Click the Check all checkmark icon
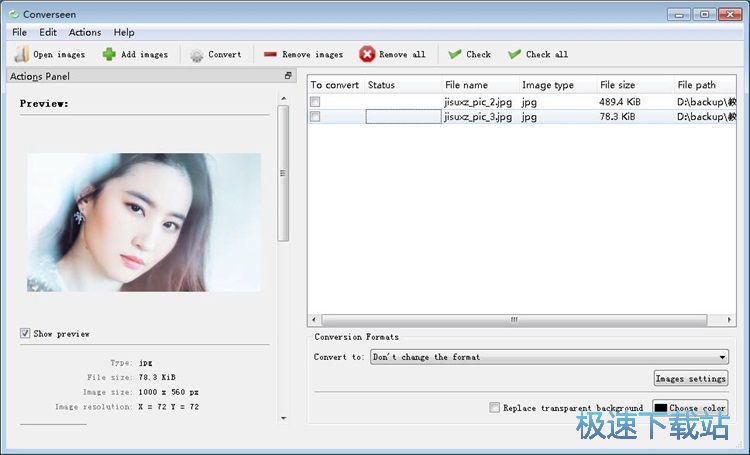Viewport: 750px width, 455px height. 514,55
